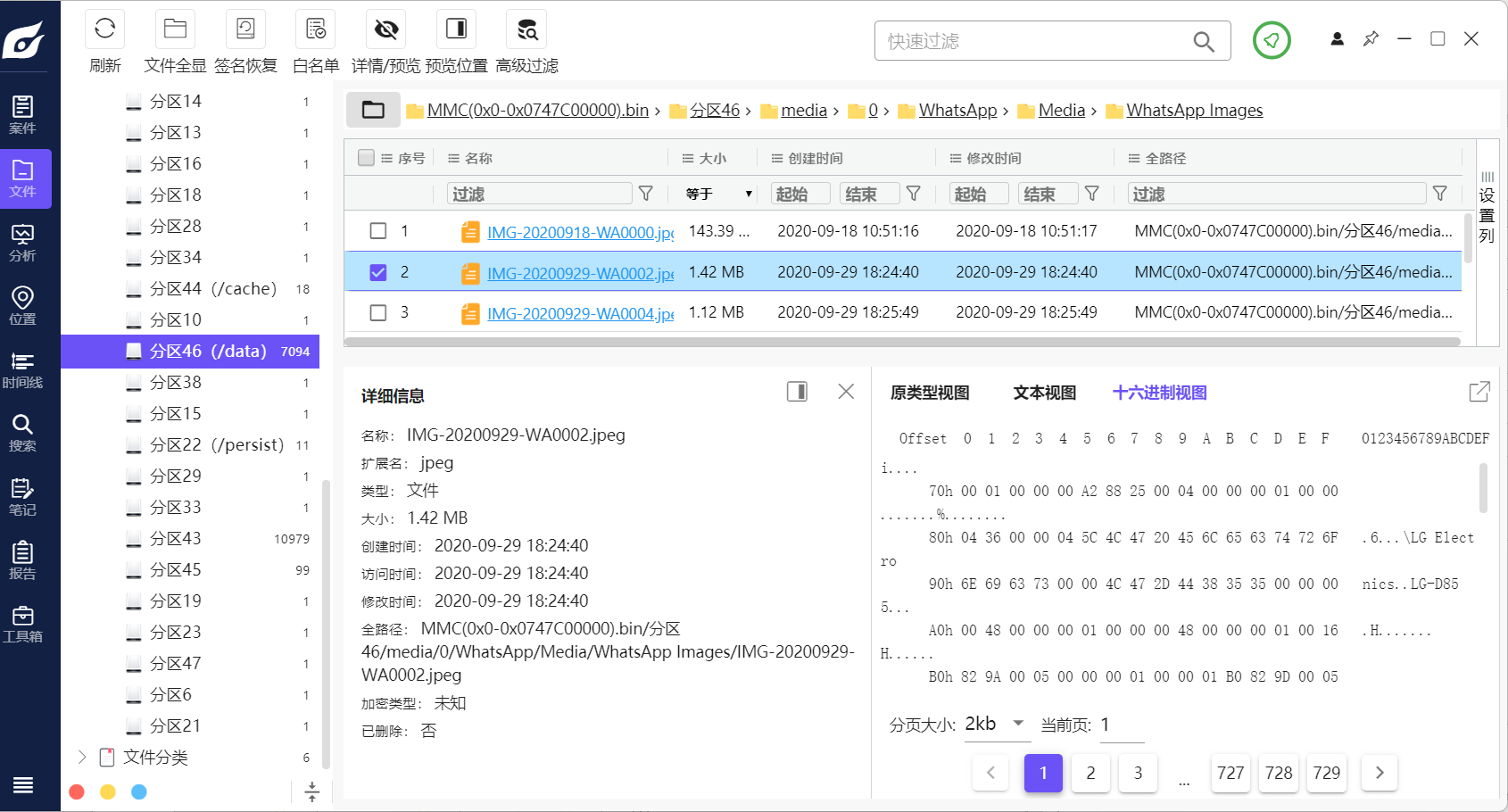Toggle detail panel layout icon
This screenshot has height=812, width=1508.
coord(797,392)
